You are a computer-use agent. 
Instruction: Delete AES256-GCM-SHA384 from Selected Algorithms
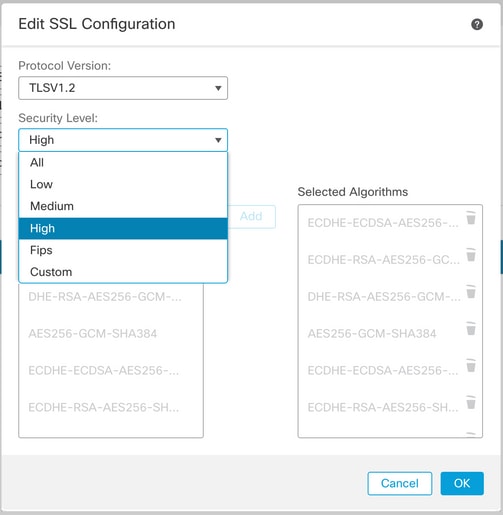click(x=471, y=329)
